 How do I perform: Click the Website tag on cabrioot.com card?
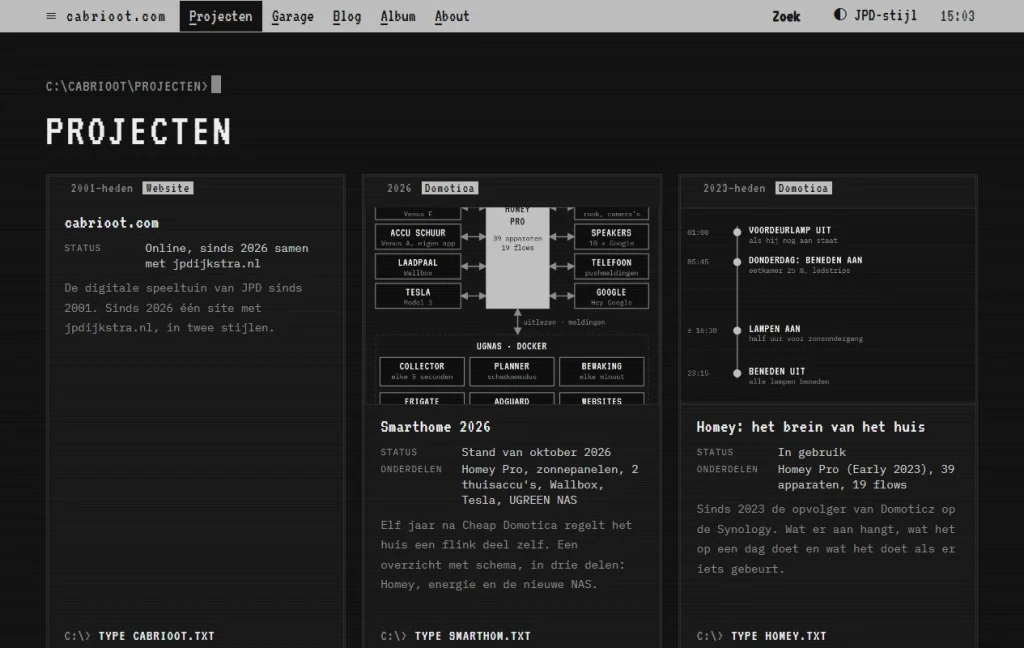[168, 188]
